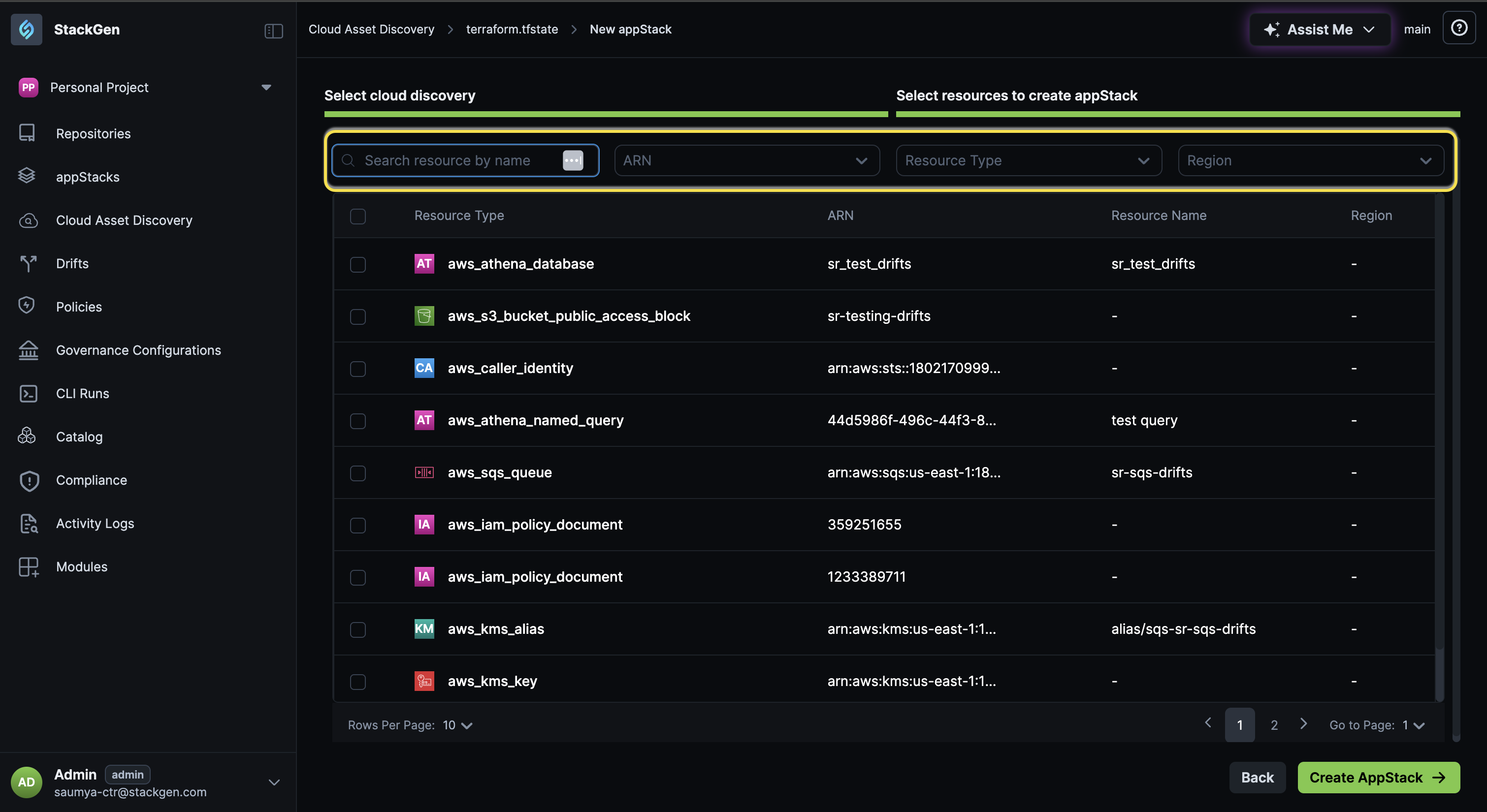Click the Catalog cubes icon
Viewport: 1487px width, 812px height.
pos(27,436)
